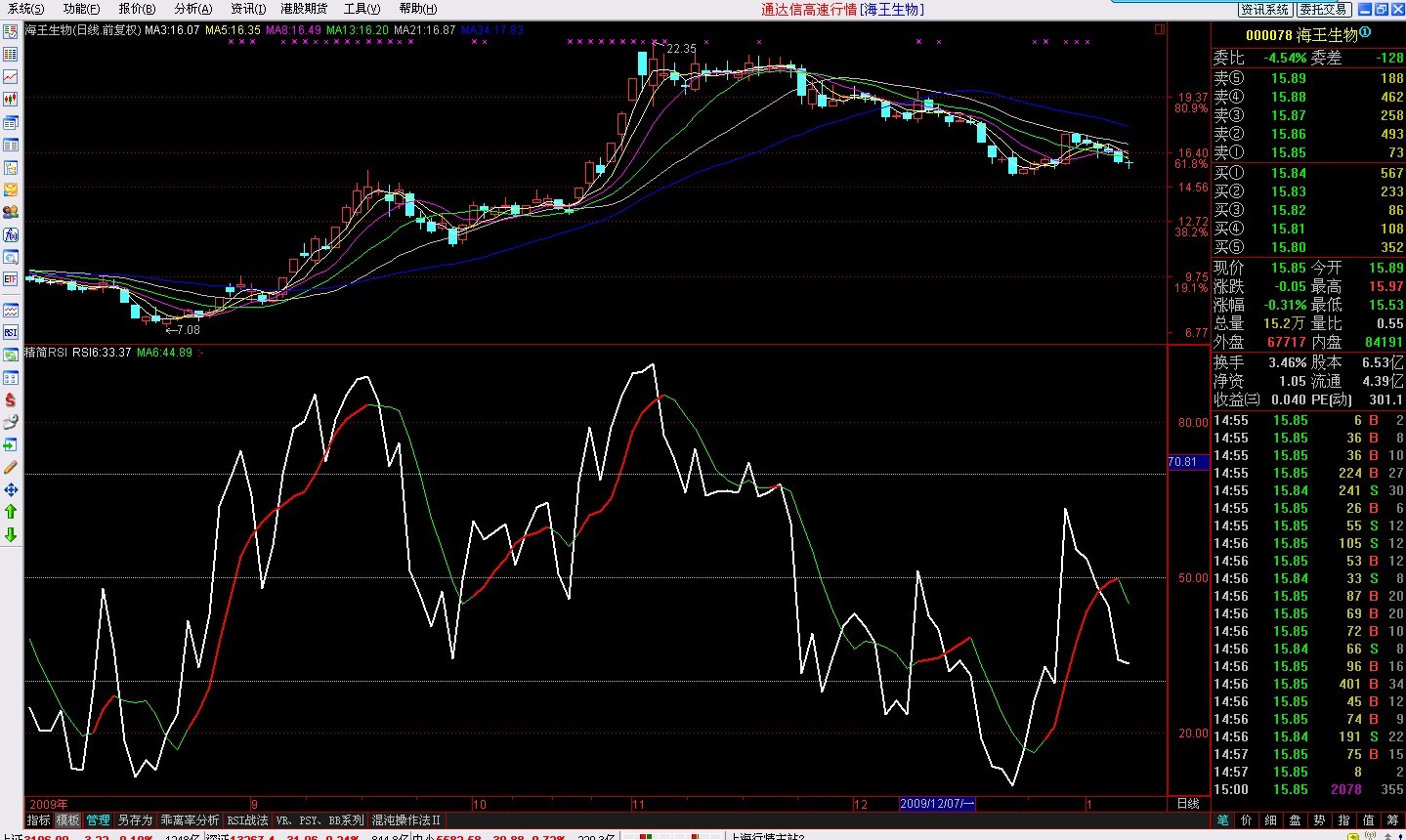Select the 混沌操作法II tab
Screen dimensions: 1406x840
click(x=406, y=820)
